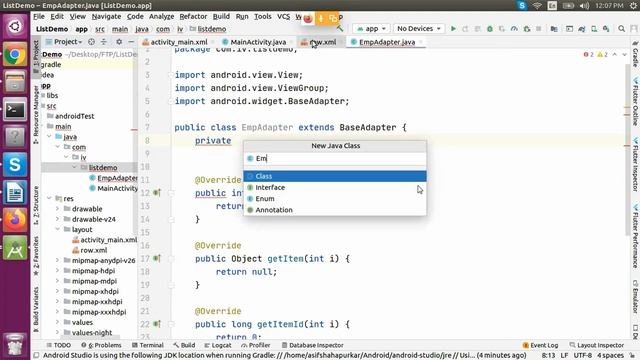Open the app run configuration dropdown
The height and width of the screenshot is (360, 640).
tap(371, 29)
